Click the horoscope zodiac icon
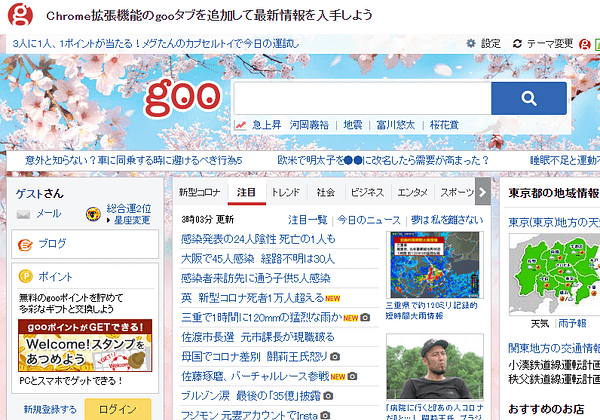The image size is (600, 420). click(x=92, y=213)
